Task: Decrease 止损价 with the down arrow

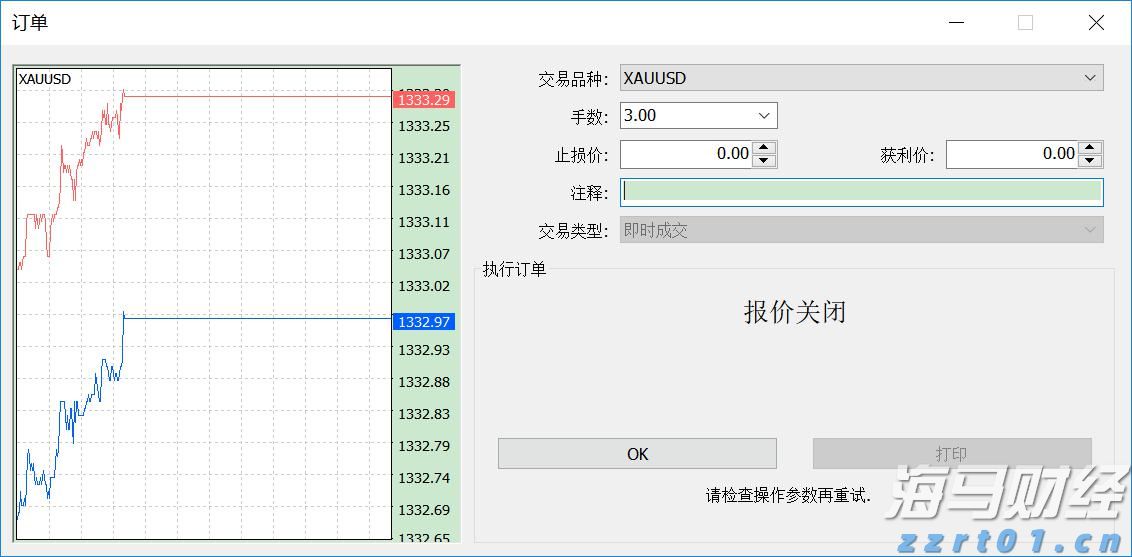Action: (x=764, y=160)
